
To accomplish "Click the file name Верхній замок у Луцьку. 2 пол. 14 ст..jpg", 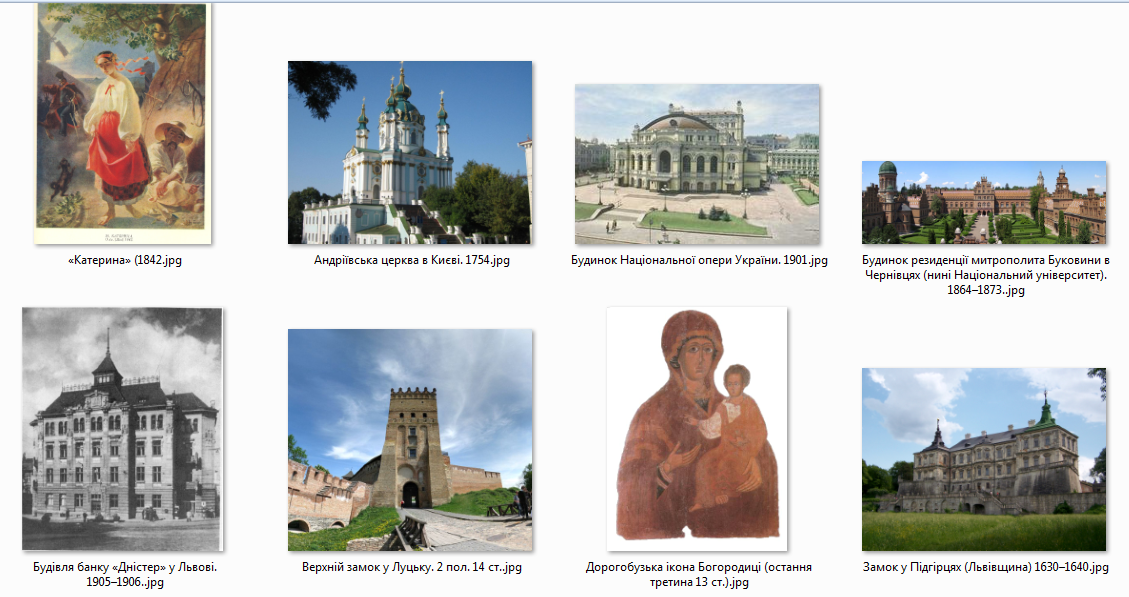I will [412, 567].
